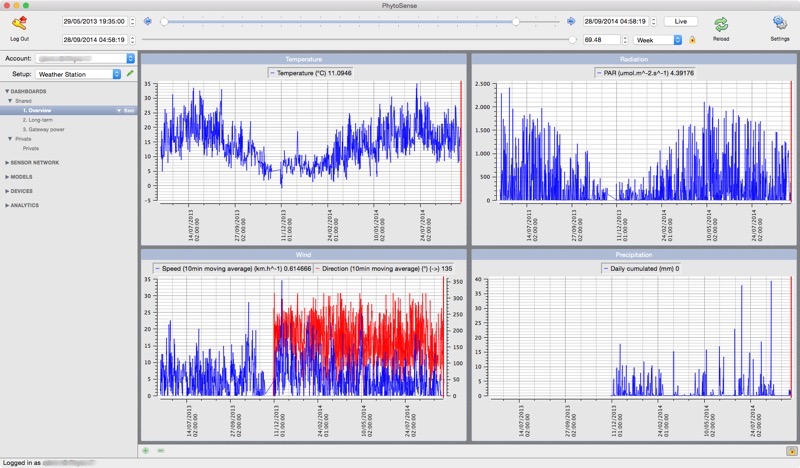Toggle the dashboard lock at bottom right
The height and width of the screenshot is (468, 800).
tap(791, 451)
